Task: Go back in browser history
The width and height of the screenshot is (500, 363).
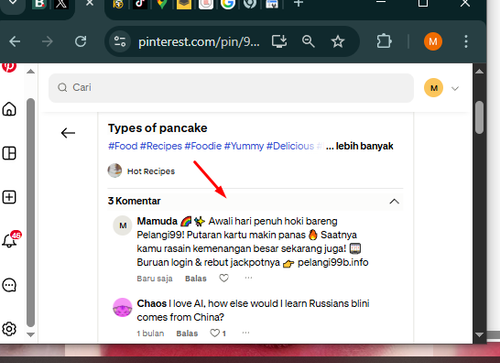Action: pyautogui.click(x=15, y=42)
